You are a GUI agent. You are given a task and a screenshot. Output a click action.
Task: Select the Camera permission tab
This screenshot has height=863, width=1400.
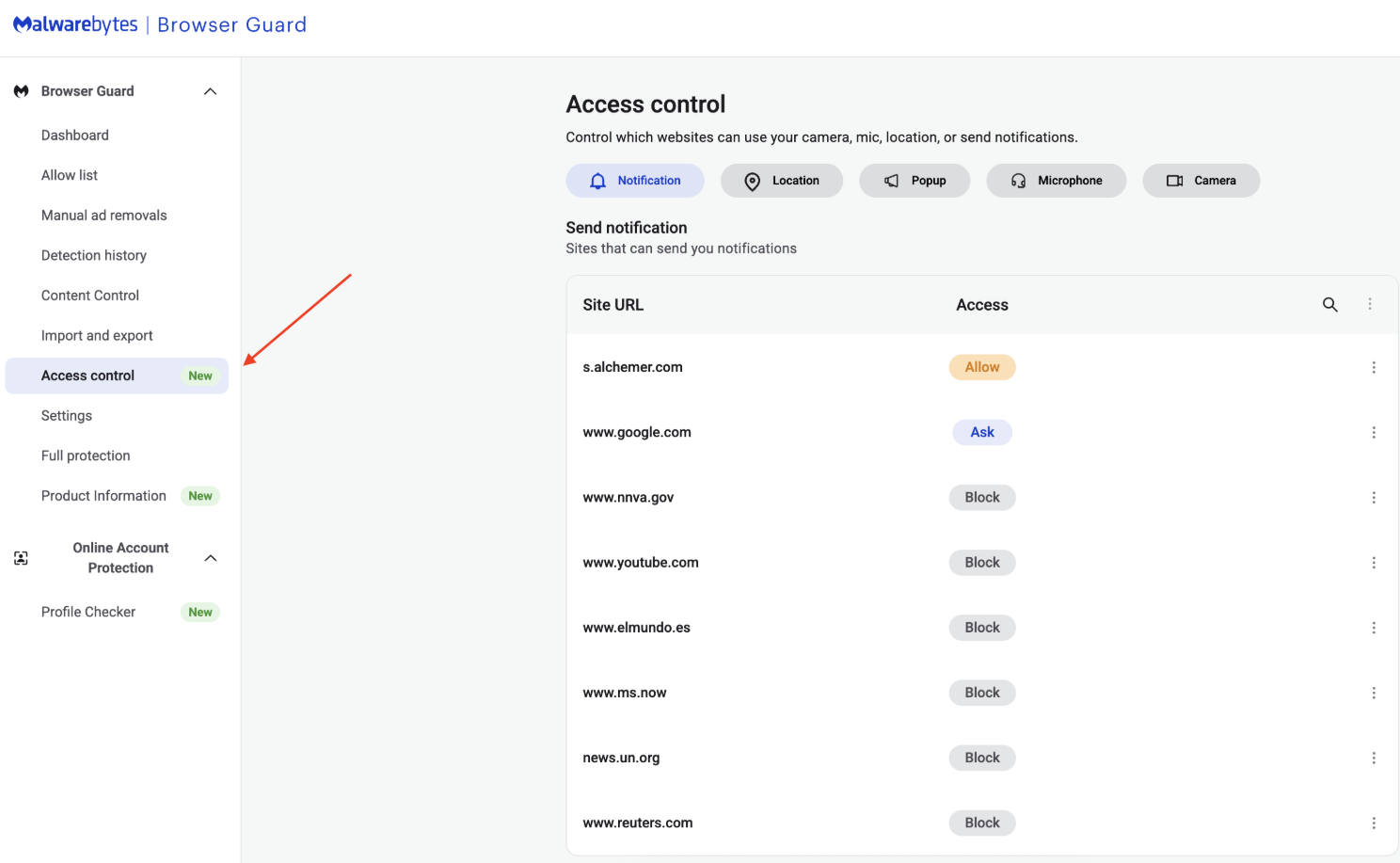1201,181
